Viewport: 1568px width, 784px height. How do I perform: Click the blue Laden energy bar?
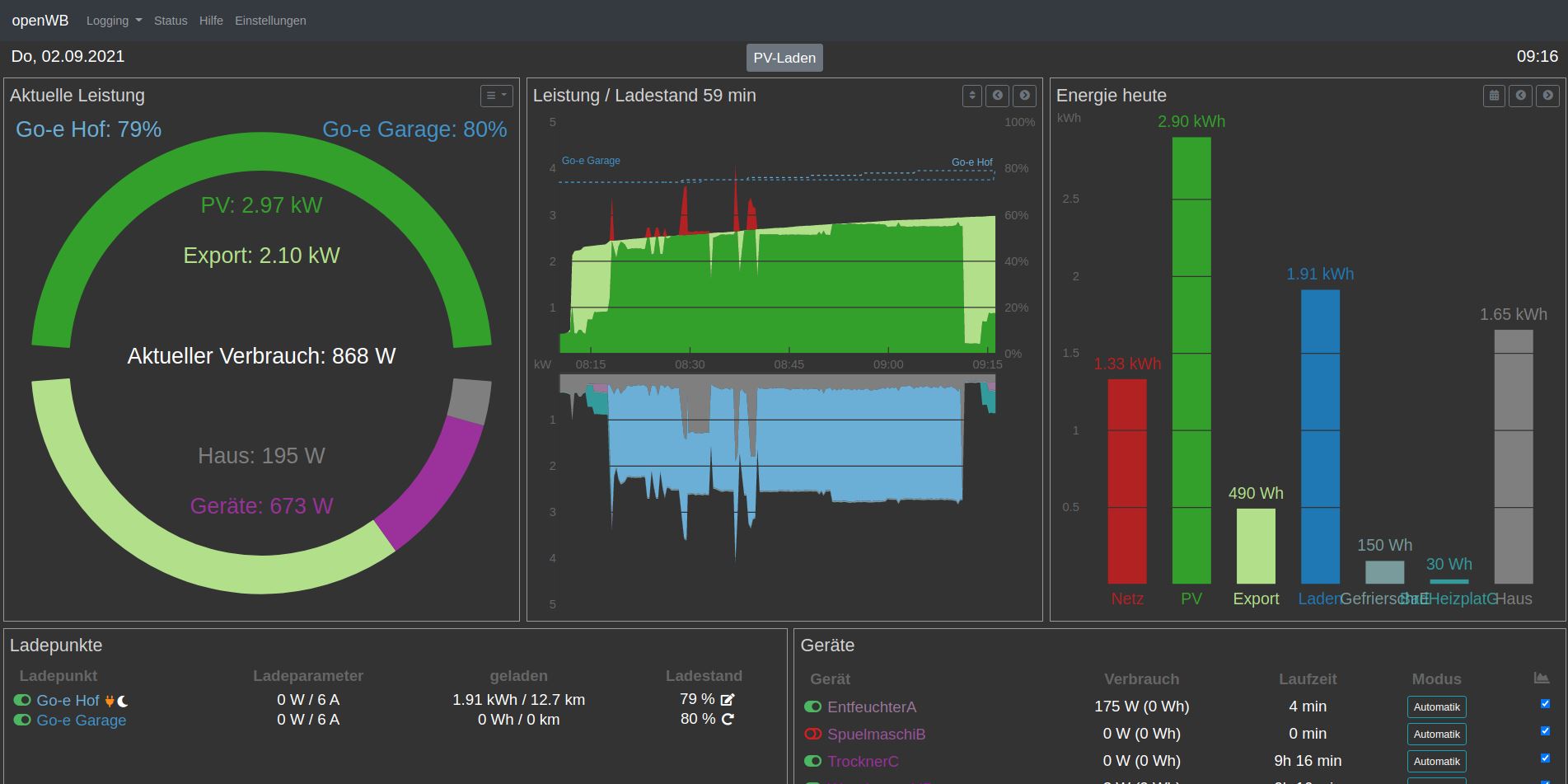(1320, 437)
